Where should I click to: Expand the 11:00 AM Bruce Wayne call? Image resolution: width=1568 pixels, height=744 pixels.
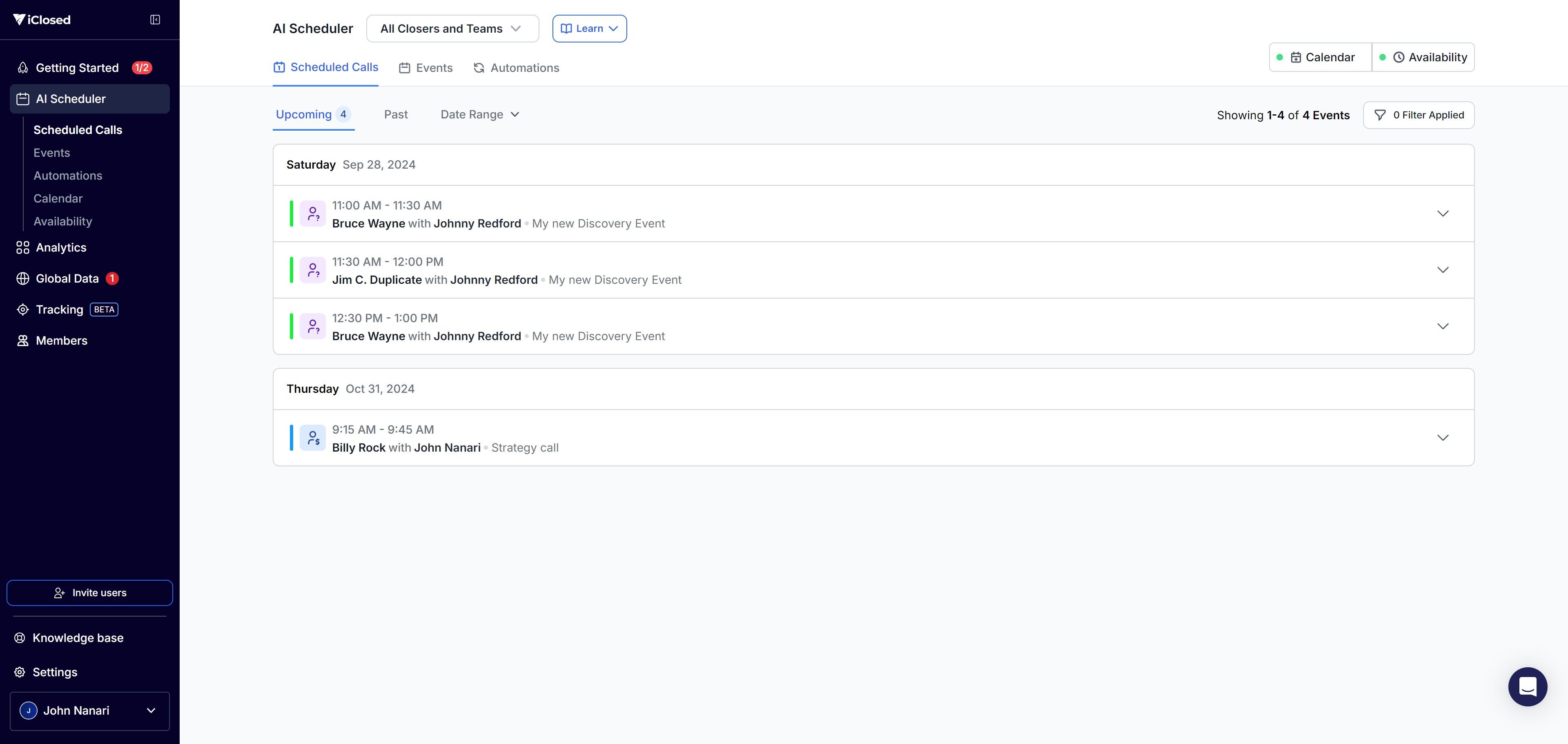(x=1442, y=214)
